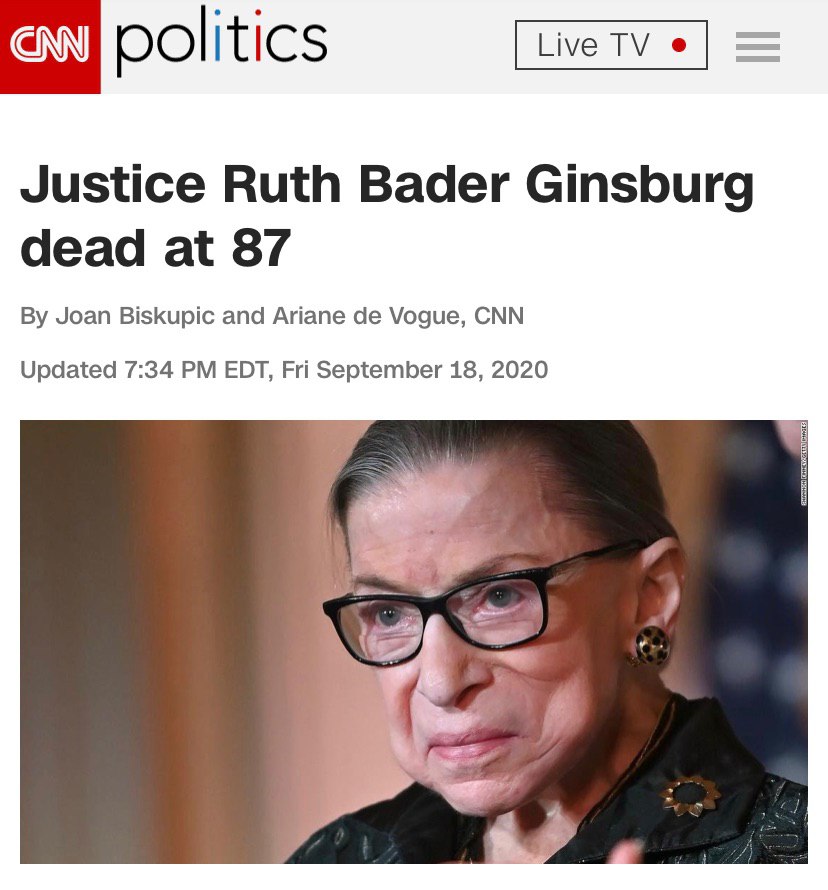The width and height of the screenshot is (828, 890).
Task: Click the Live TV button
Action: pos(611,45)
